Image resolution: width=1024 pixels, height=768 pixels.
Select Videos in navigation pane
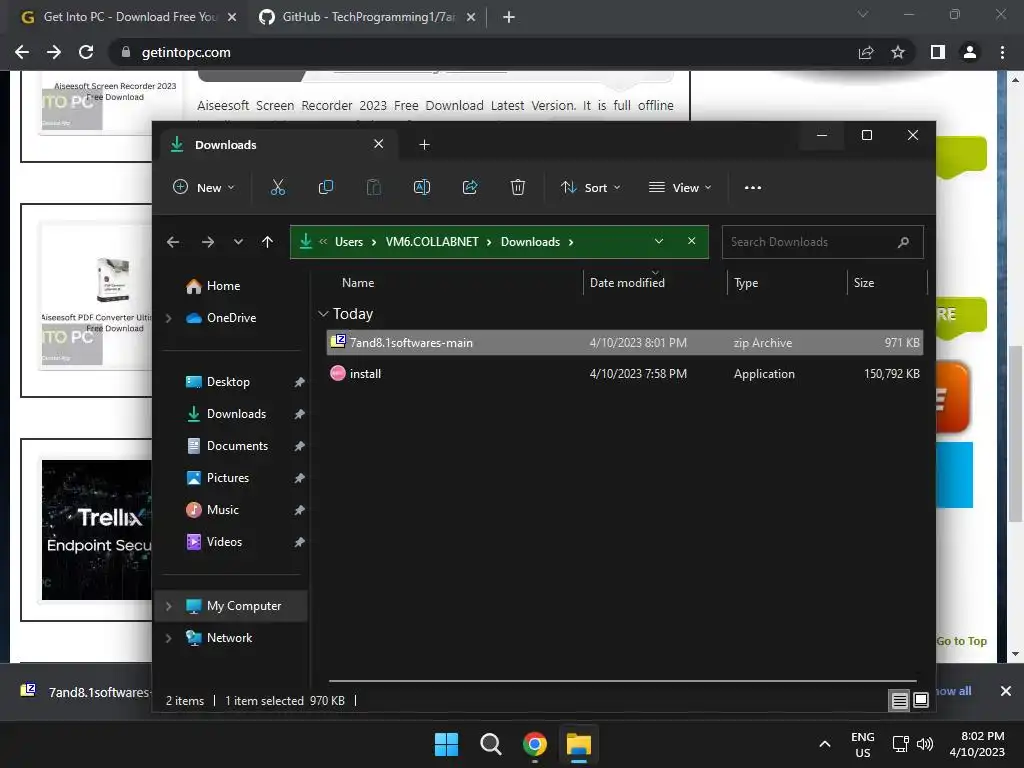tap(224, 542)
